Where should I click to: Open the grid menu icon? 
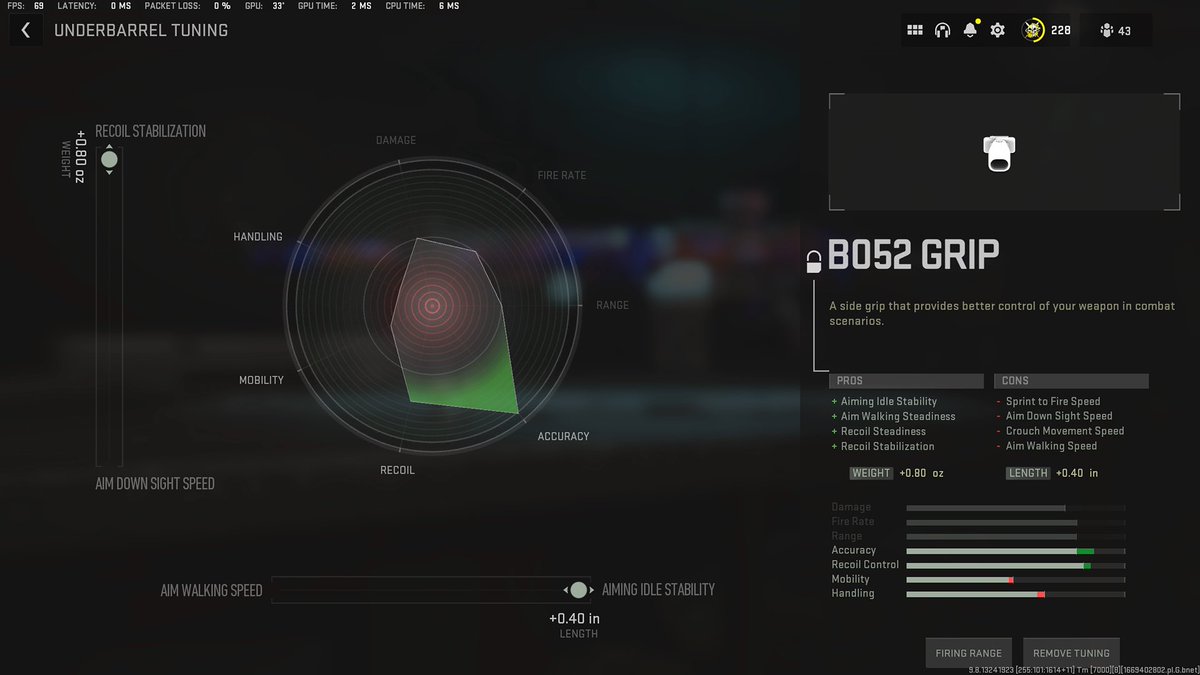(914, 31)
